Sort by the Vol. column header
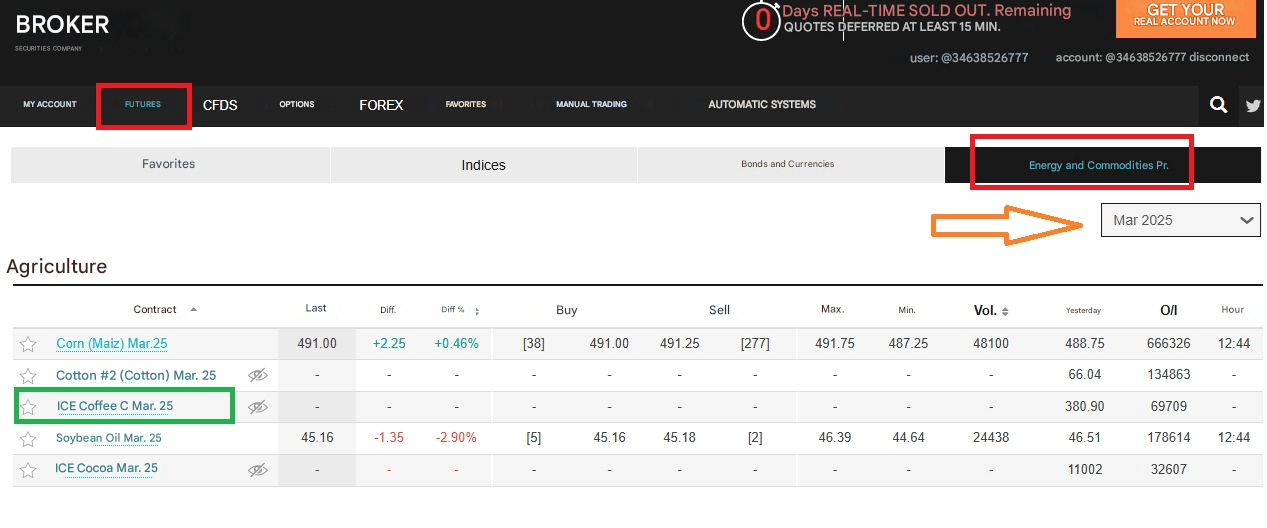This screenshot has width=1267, height=528. tap(991, 310)
